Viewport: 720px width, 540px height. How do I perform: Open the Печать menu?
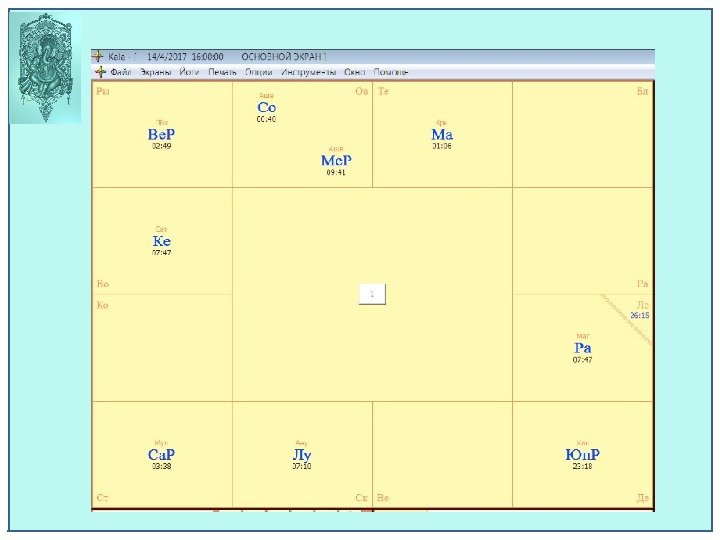[222, 73]
